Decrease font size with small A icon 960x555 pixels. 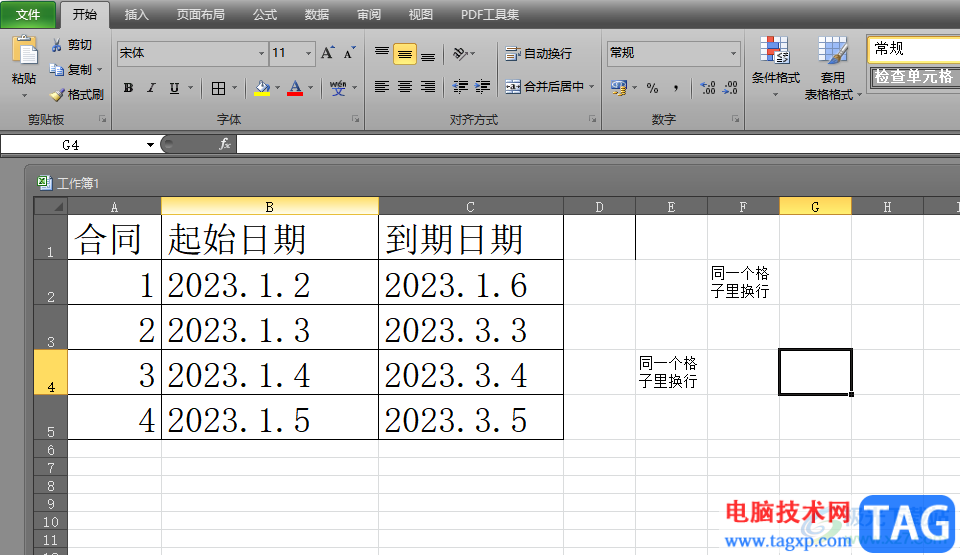coord(350,53)
